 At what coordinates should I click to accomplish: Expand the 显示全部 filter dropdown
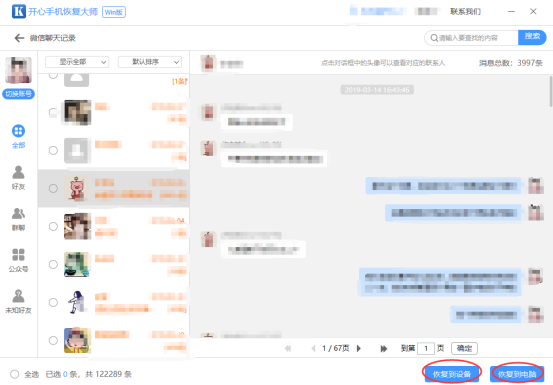77,62
